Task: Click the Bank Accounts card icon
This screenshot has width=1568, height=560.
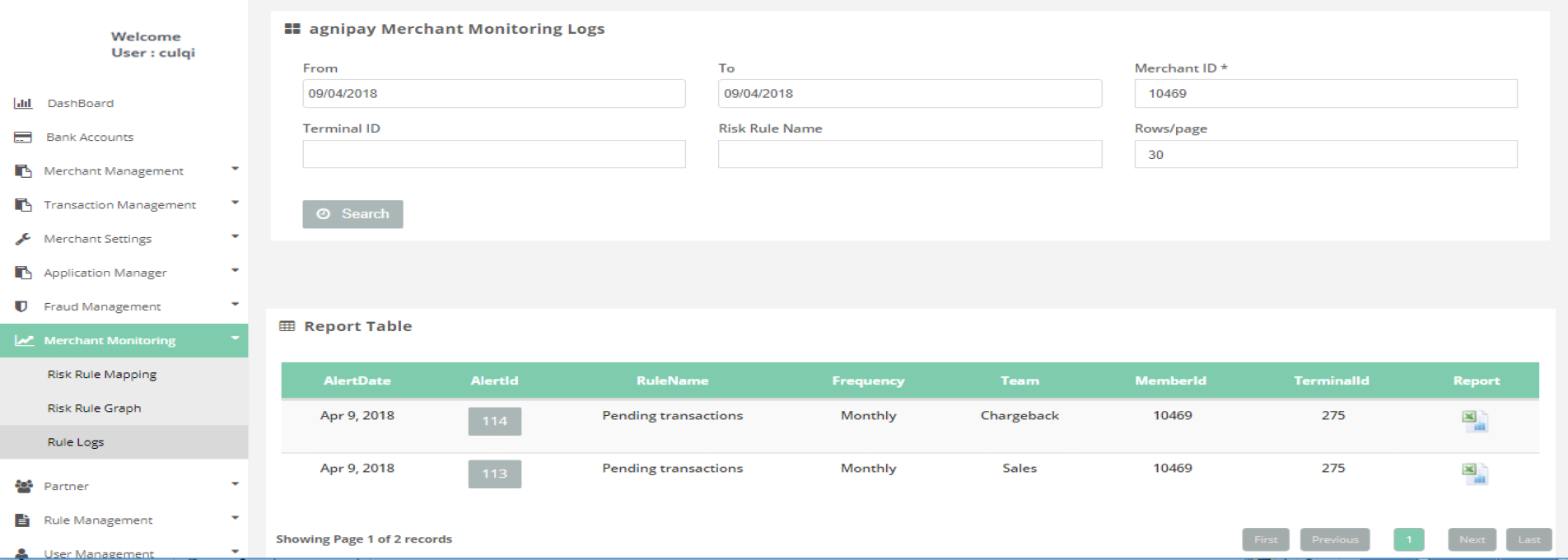Action: 23,137
